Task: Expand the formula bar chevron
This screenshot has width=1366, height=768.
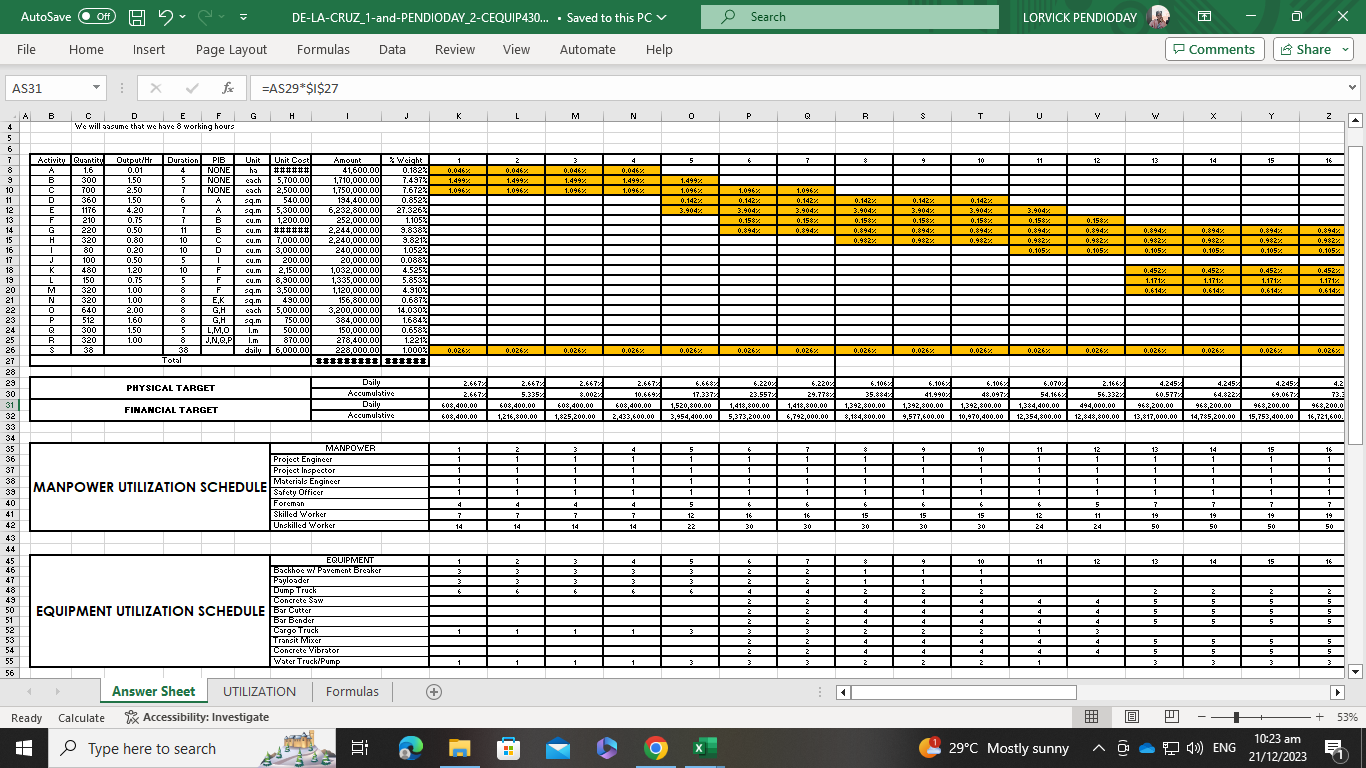Action: coord(1353,88)
